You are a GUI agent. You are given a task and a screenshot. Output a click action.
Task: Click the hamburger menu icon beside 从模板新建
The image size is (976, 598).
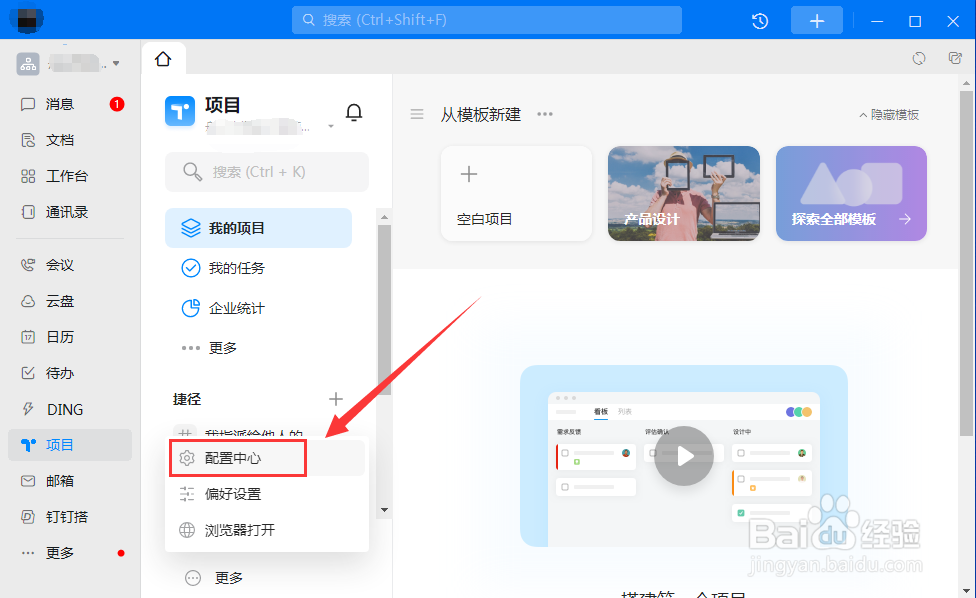[x=417, y=114]
